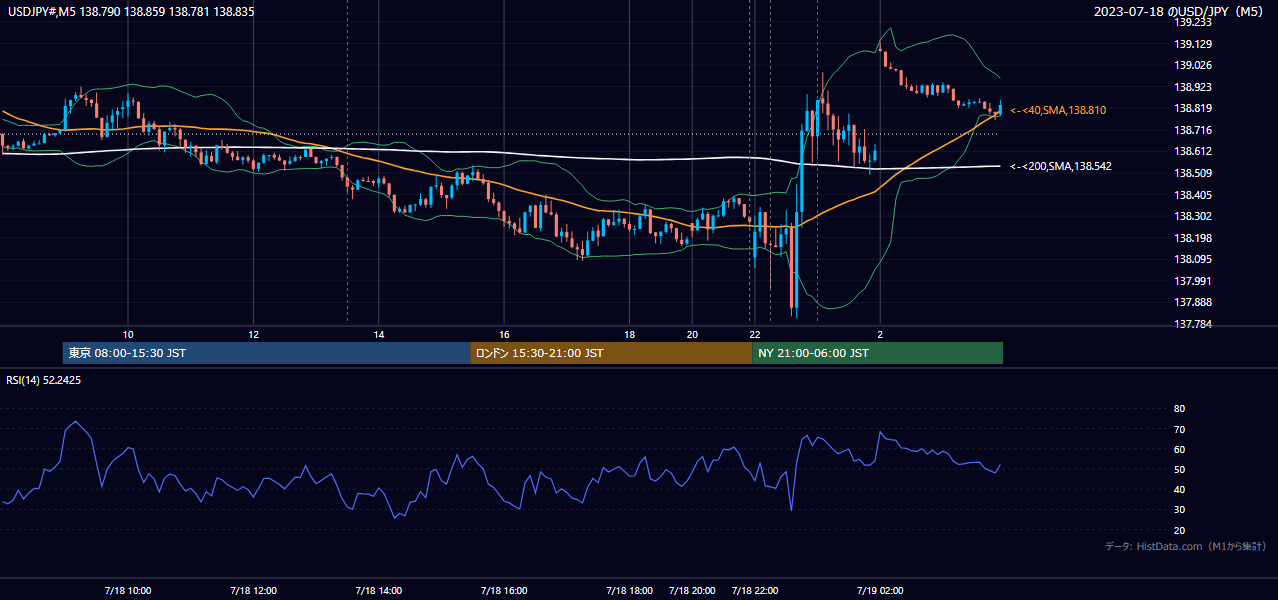The width and height of the screenshot is (1278, 600).
Task: Click hour label 20 on the price chart
Action: (692, 334)
